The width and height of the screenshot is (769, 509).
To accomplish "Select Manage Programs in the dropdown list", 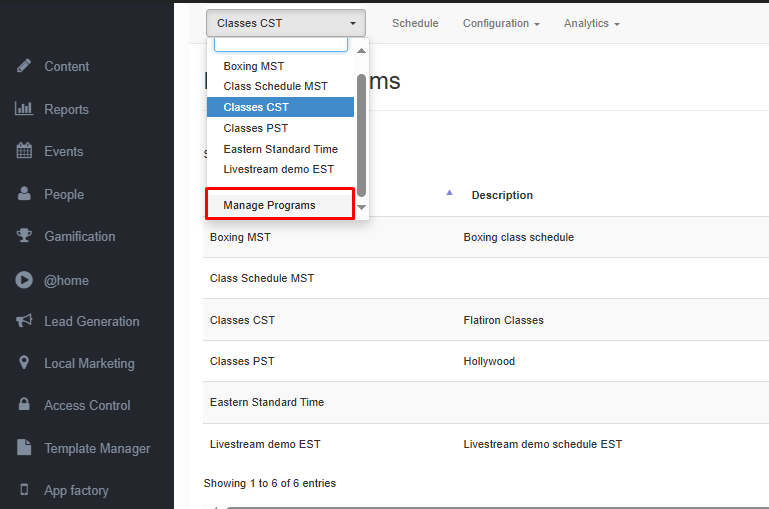I will click(270, 205).
